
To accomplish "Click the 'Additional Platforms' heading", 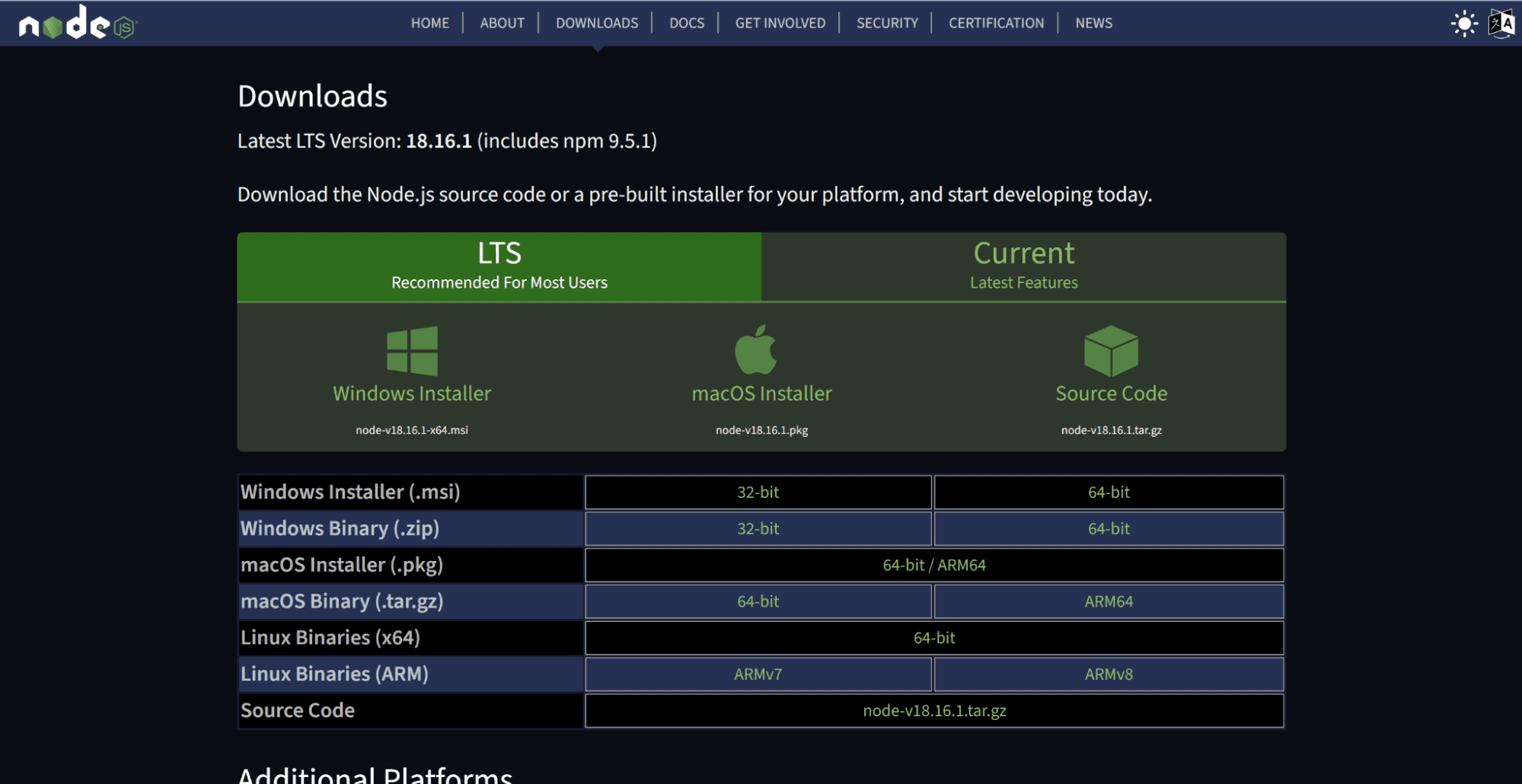I will pyautogui.click(x=375, y=775).
